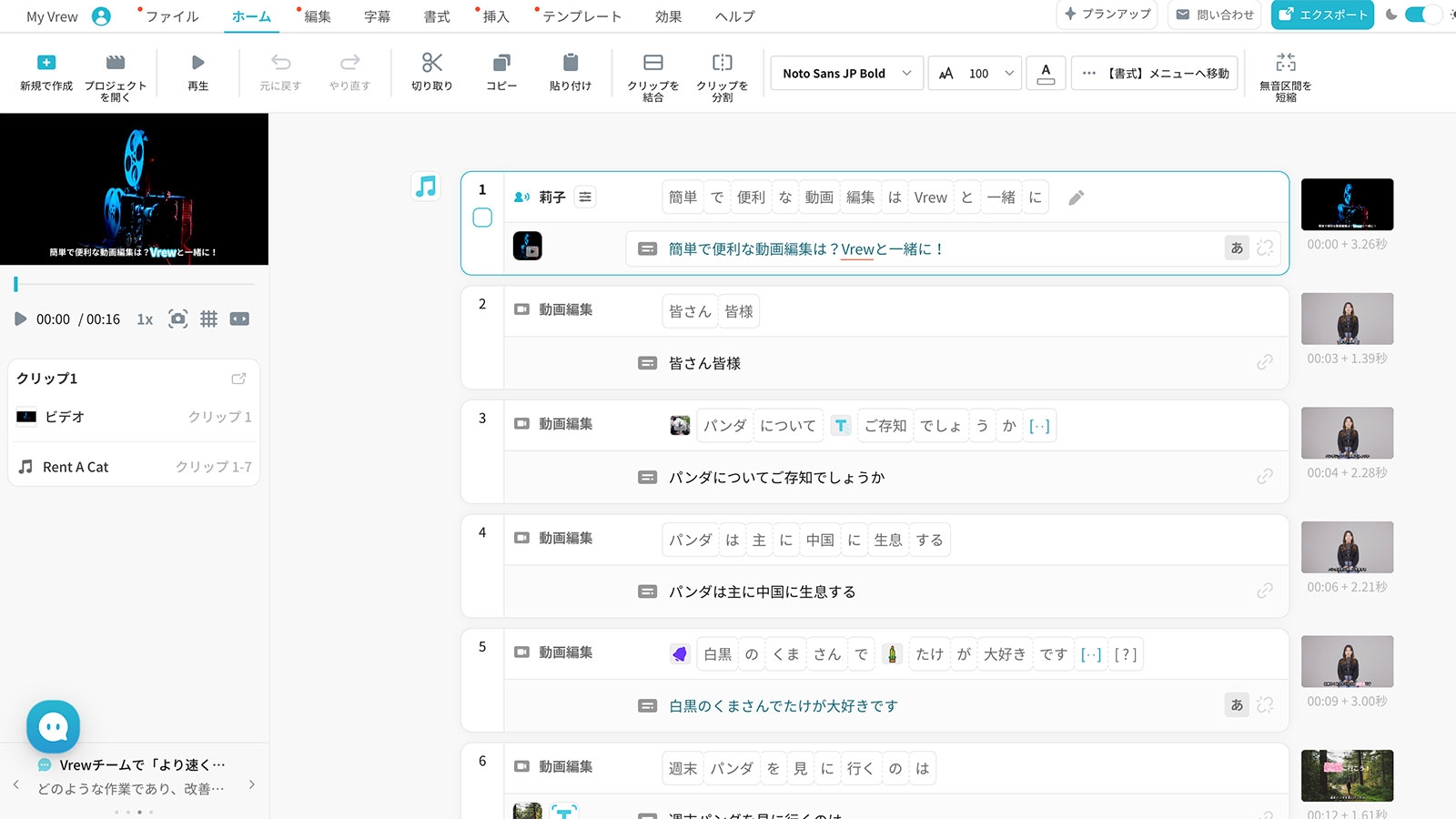Image resolution: width=1456 pixels, height=819 pixels.
Task: Toggle subtitle link icon in clip 4
Action: pyautogui.click(x=1265, y=591)
